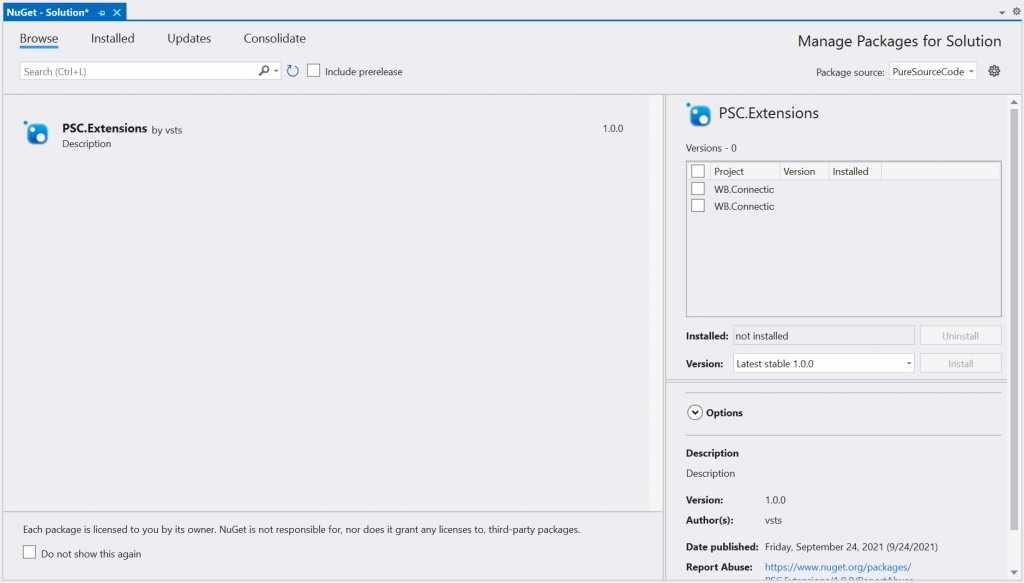Image resolution: width=1024 pixels, height=583 pixels.
Task: Open the Consolidate tab
Action: [274, 38]
